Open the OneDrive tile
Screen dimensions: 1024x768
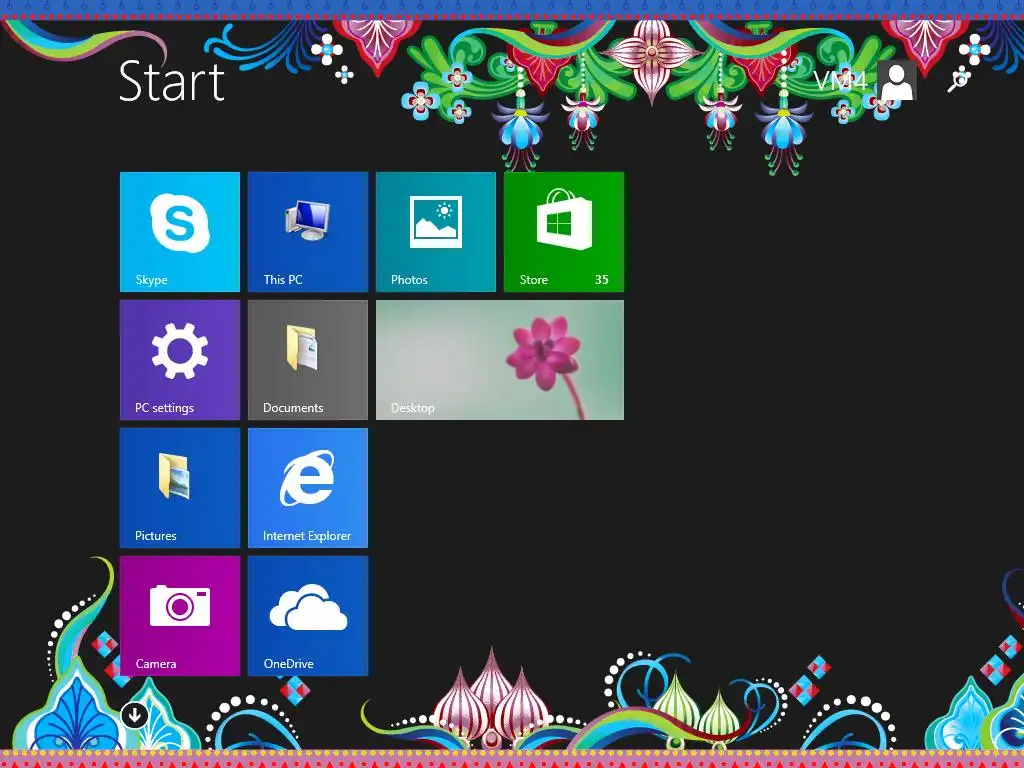[308, 616]
